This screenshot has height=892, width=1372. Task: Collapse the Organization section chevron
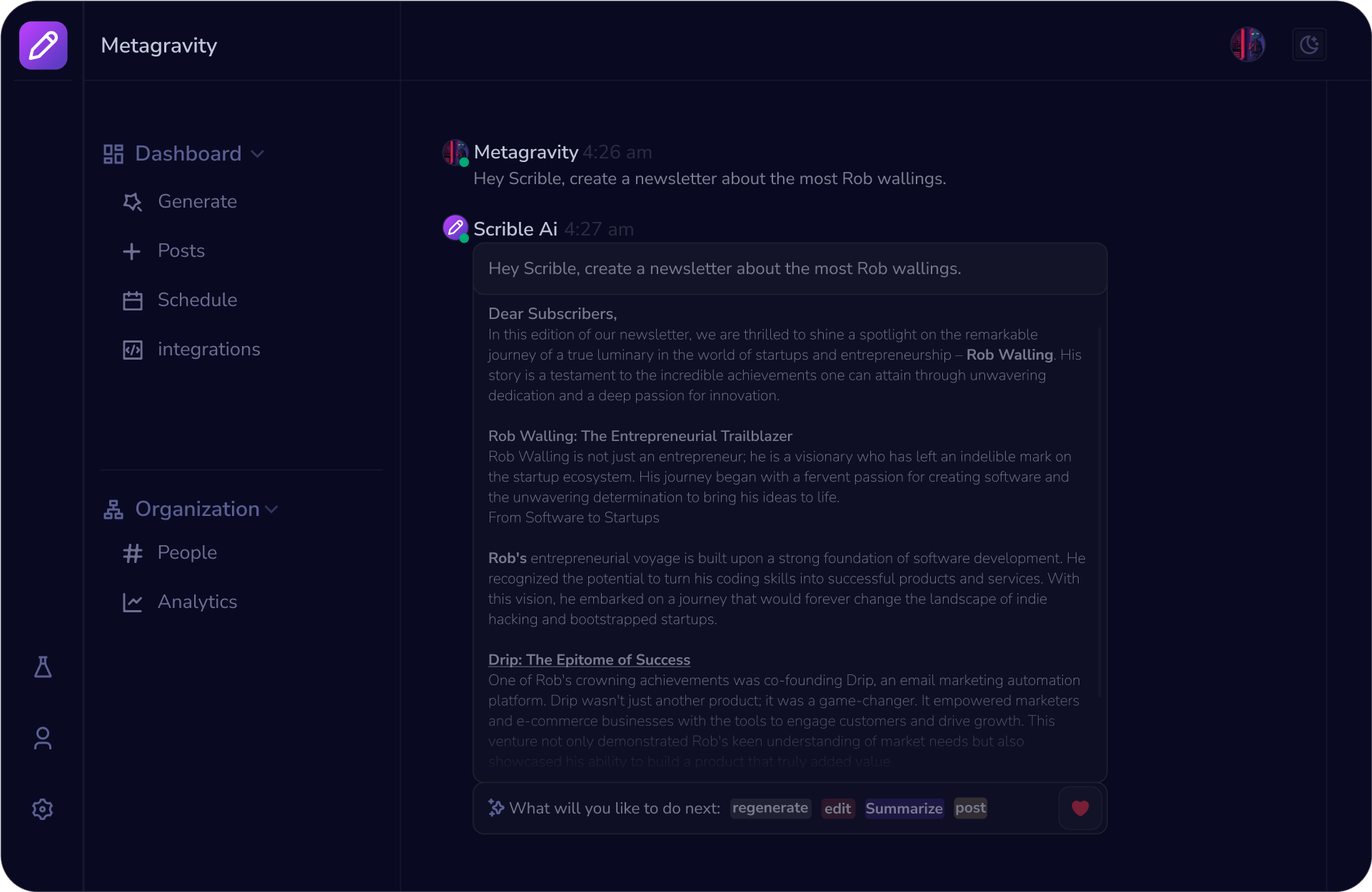(271, 510)
